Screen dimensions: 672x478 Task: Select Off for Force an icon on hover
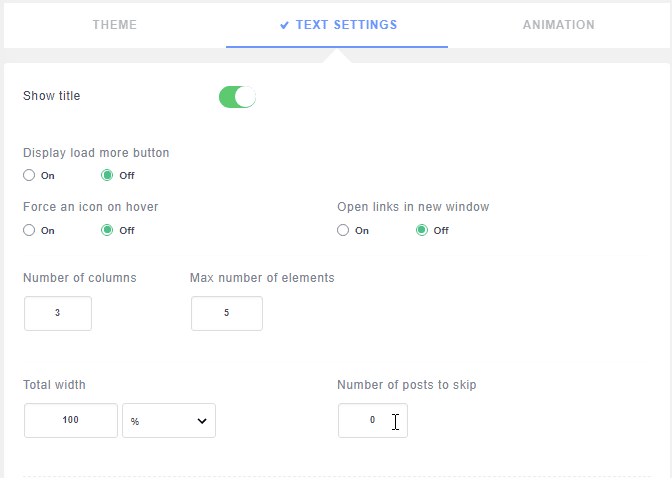pos(108,230)
